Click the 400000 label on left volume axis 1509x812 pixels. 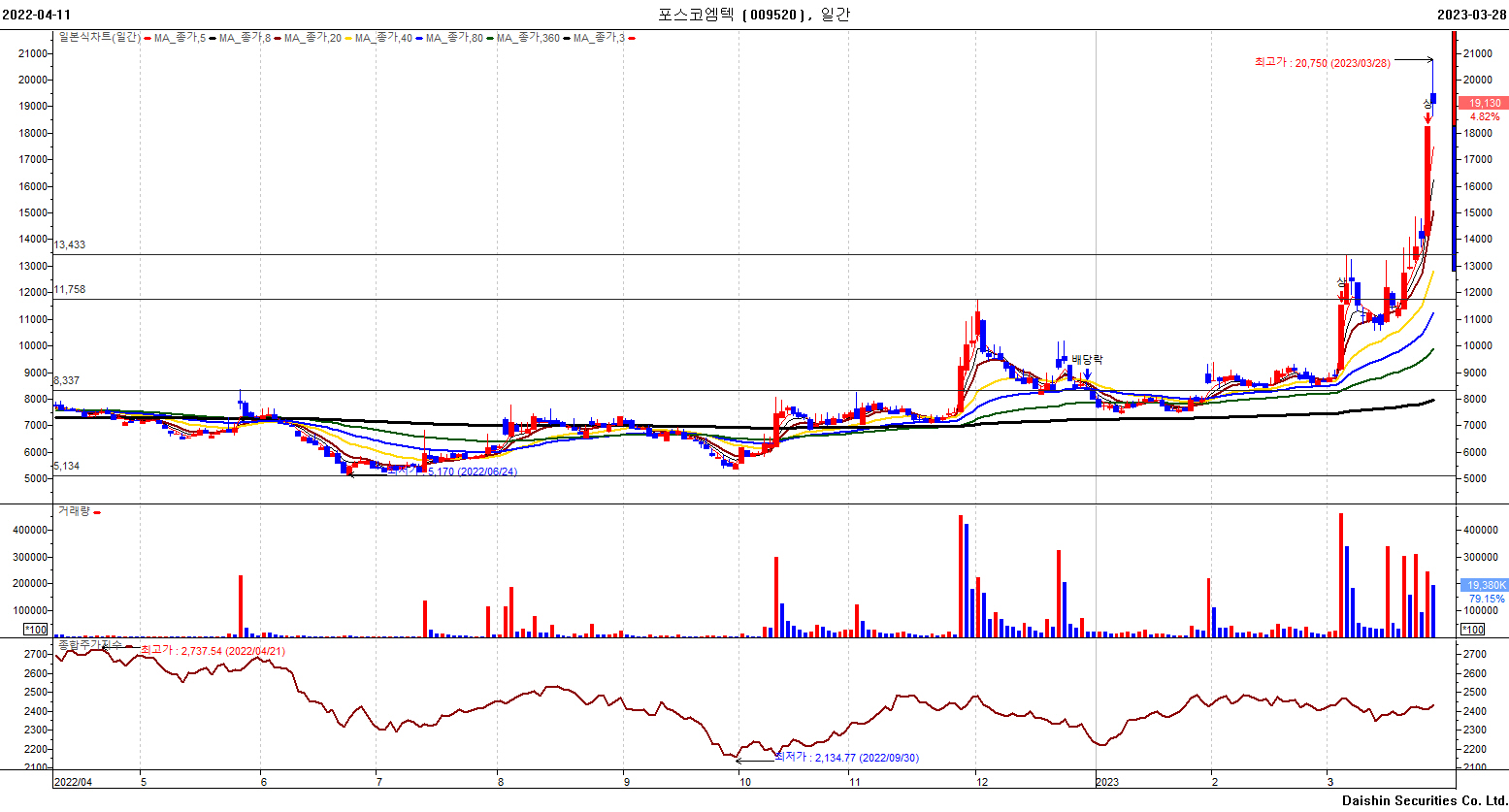point(29,530)
